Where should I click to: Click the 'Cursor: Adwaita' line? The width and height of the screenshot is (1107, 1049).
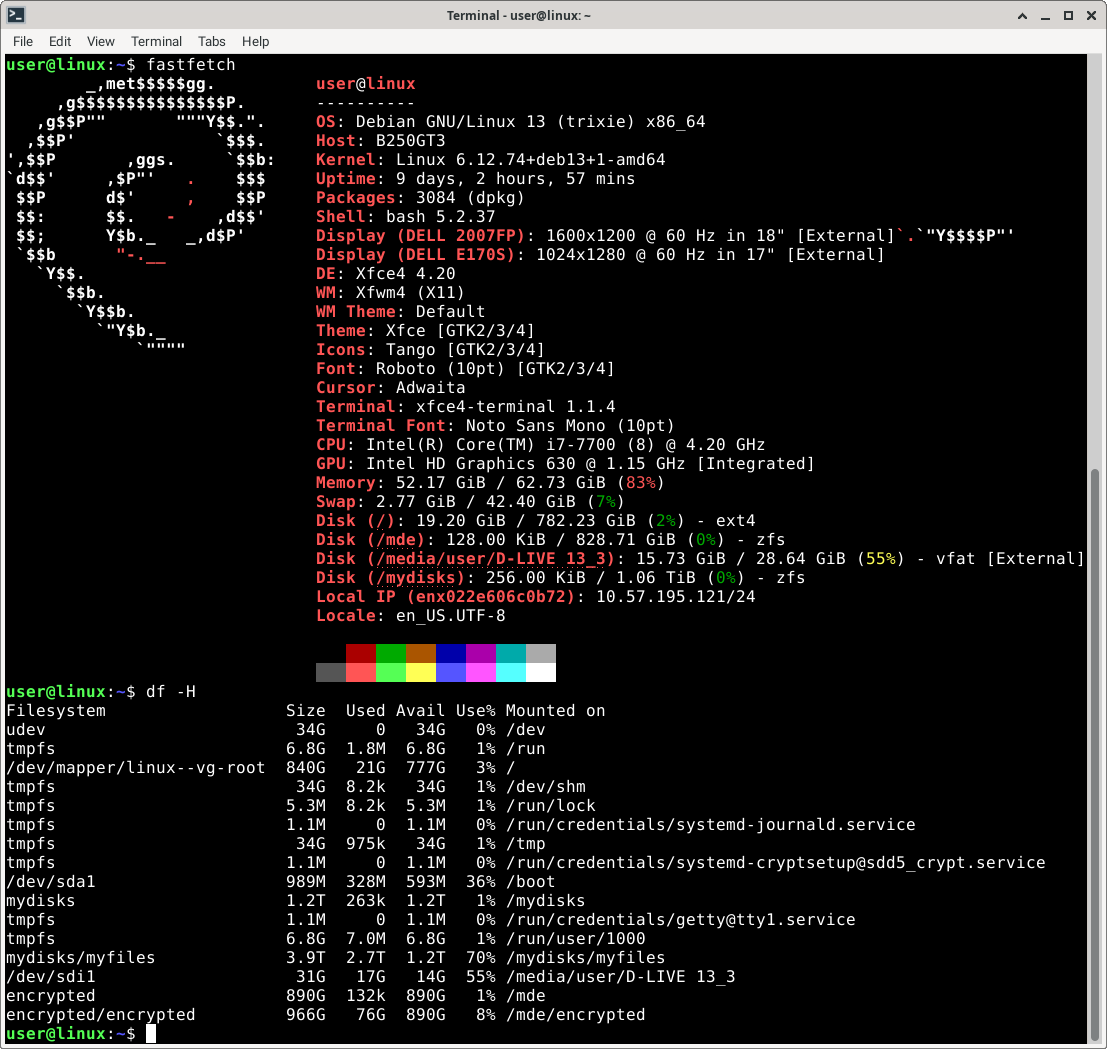point(390,388)
